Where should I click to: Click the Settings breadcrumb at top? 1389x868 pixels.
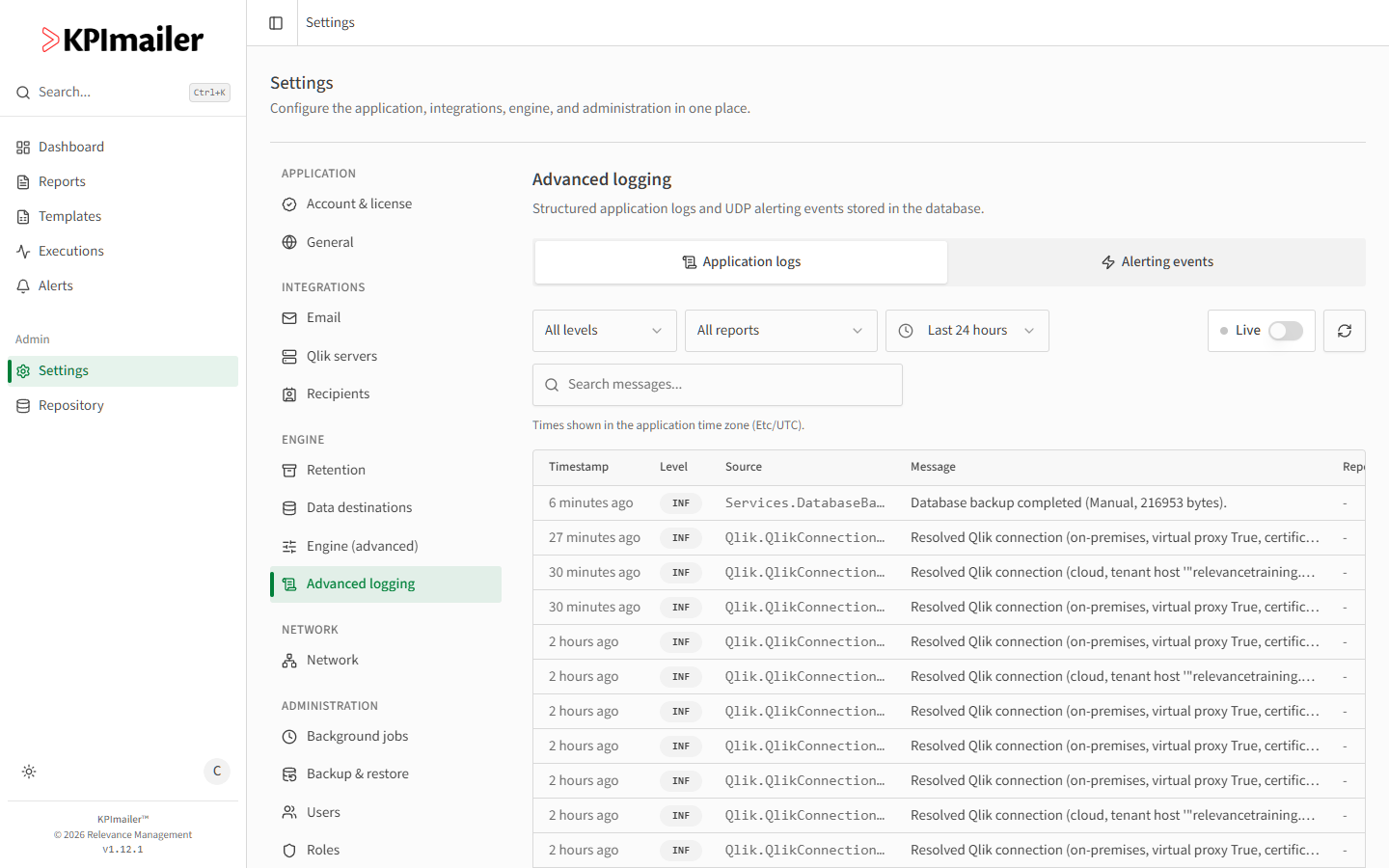330,22
